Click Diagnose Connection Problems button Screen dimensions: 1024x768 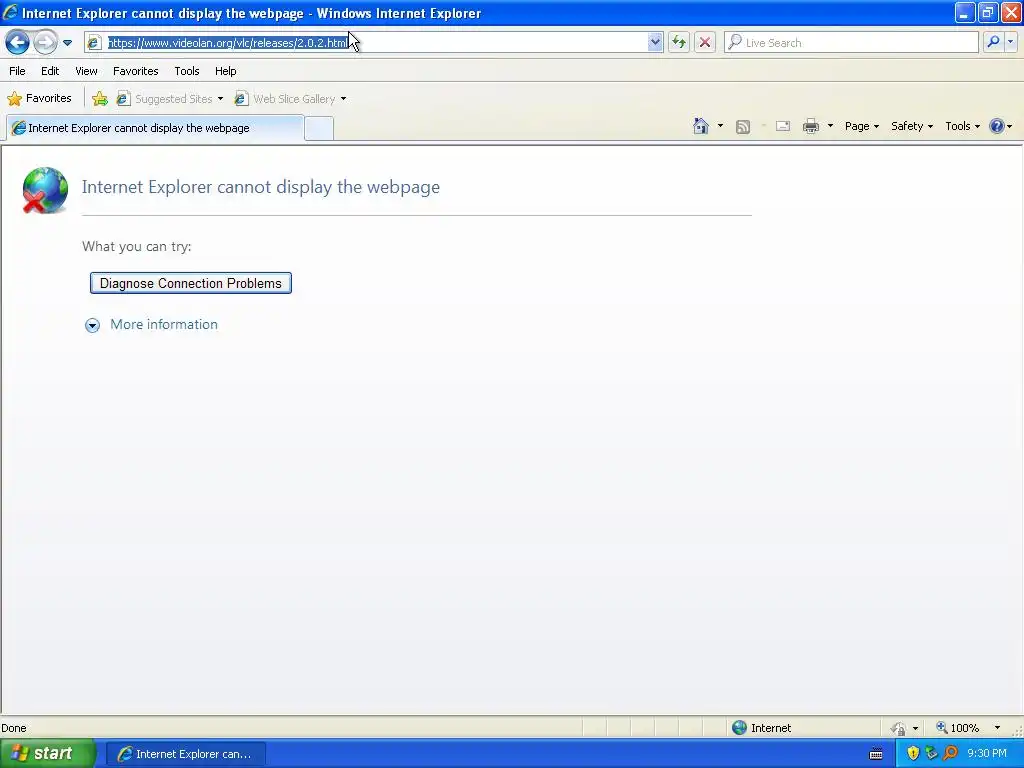pos(191,283)
